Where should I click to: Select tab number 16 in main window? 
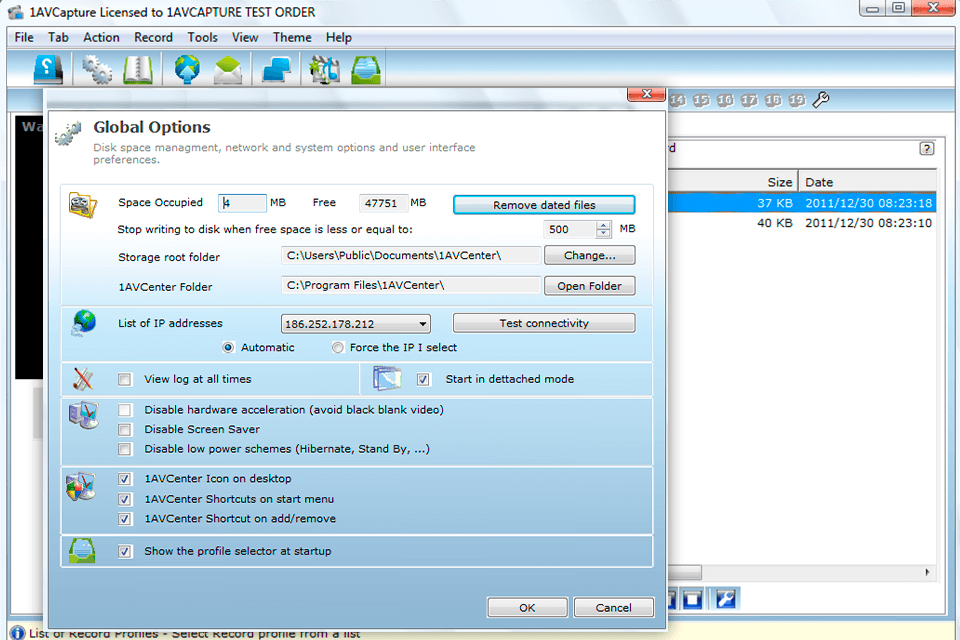725,100
